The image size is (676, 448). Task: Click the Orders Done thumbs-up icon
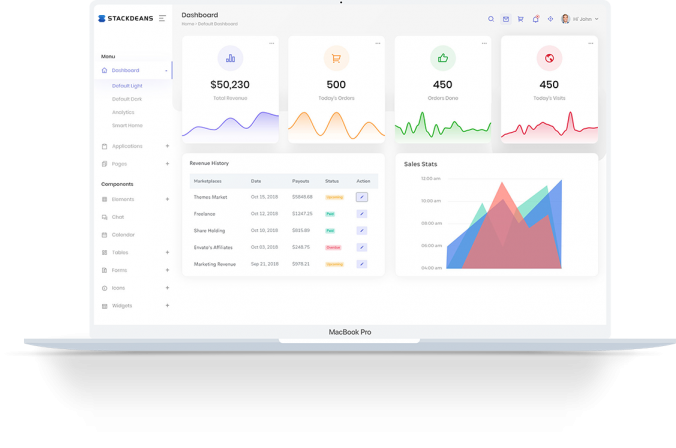click(443, 58)
